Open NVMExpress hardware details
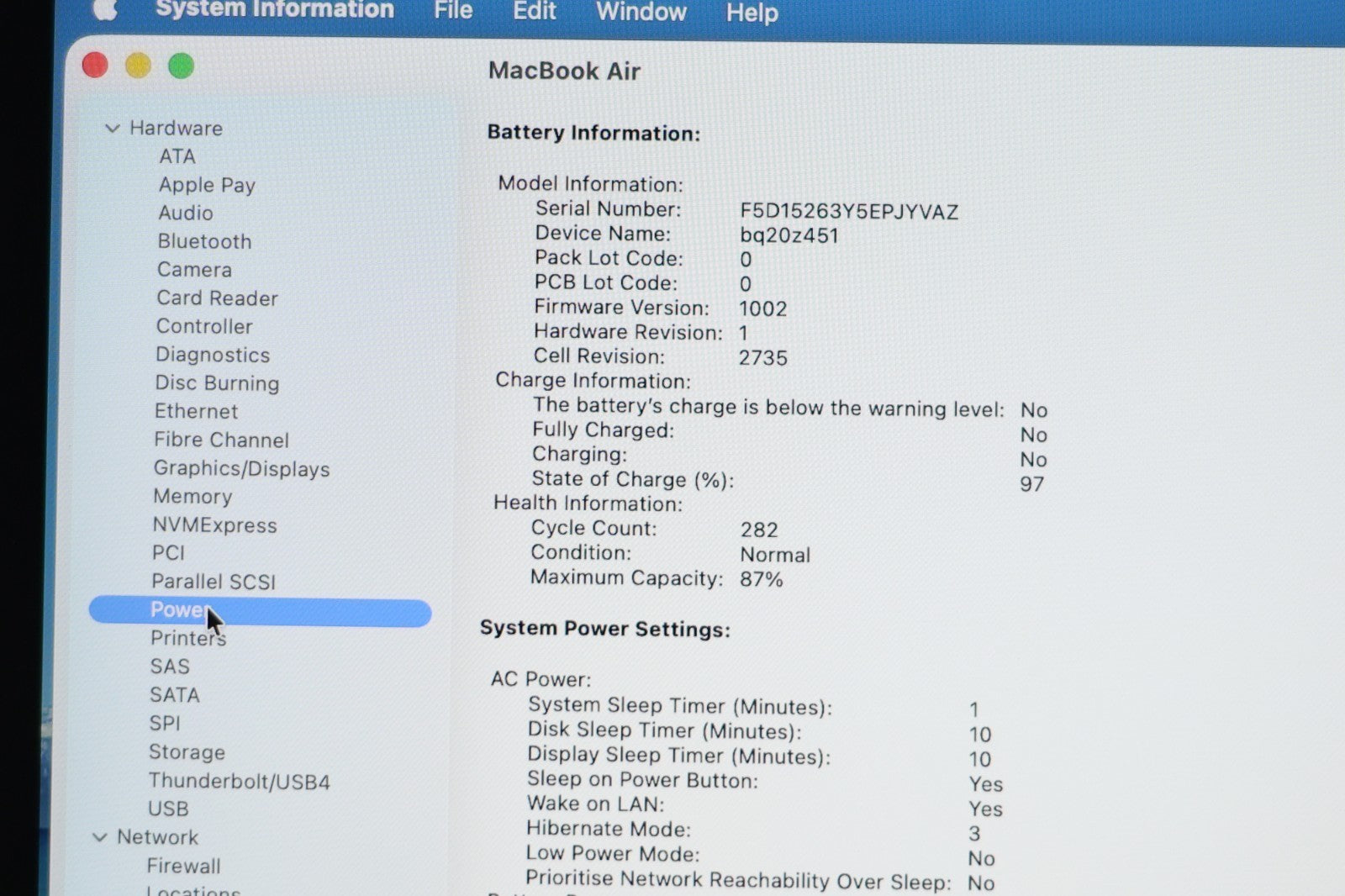Screen dimensions: 1345x896 coord(214,525)
